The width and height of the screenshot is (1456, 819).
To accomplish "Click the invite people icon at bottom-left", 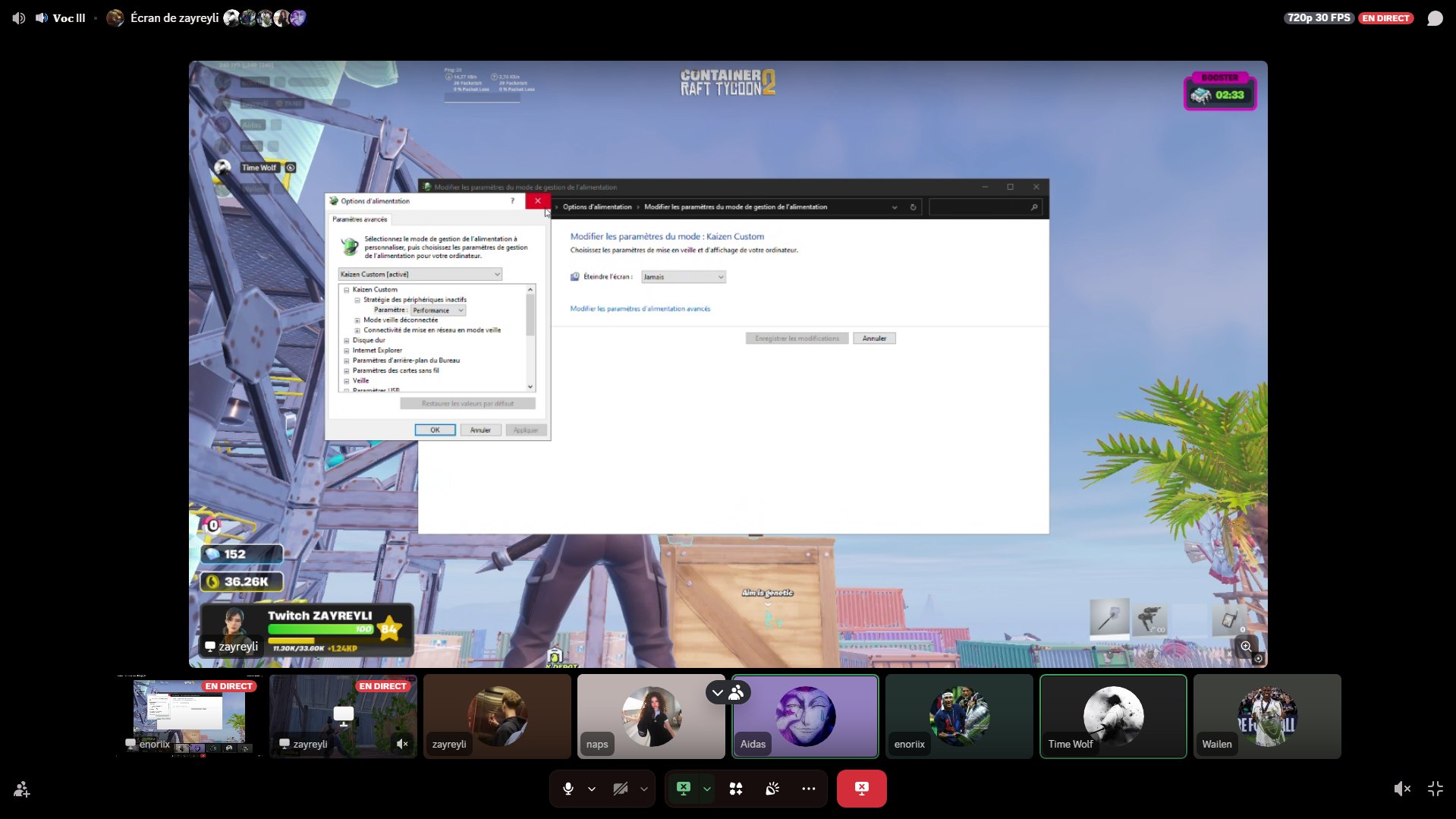I will (21, 789).
